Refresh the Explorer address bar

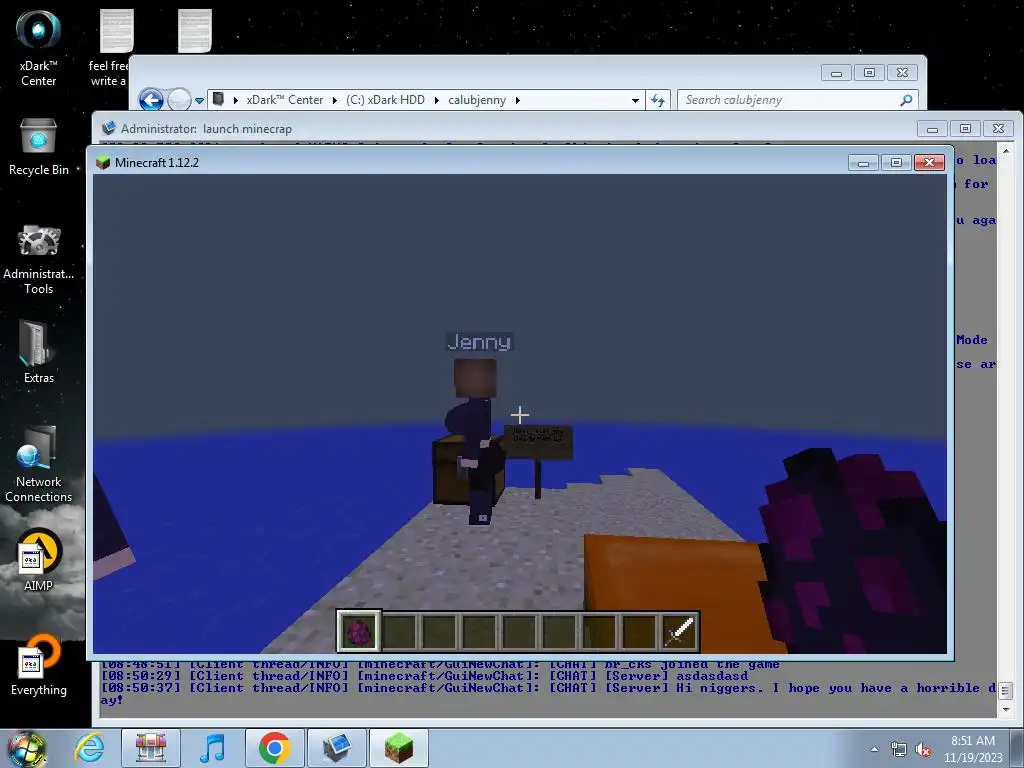coord(658,100)
